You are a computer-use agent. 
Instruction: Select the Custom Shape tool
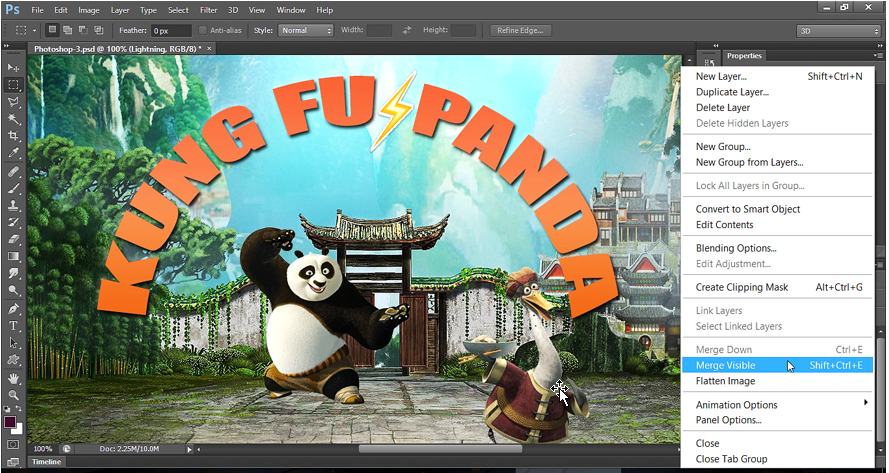pyautogui.click(x=13, y=360)
